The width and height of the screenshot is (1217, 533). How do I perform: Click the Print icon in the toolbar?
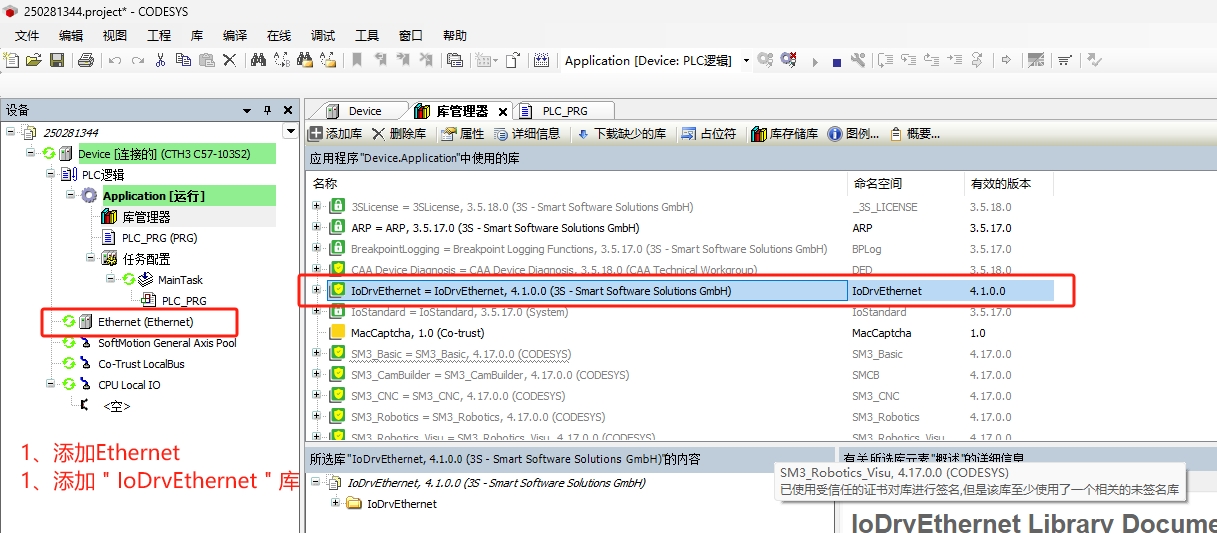coord(85,61)
